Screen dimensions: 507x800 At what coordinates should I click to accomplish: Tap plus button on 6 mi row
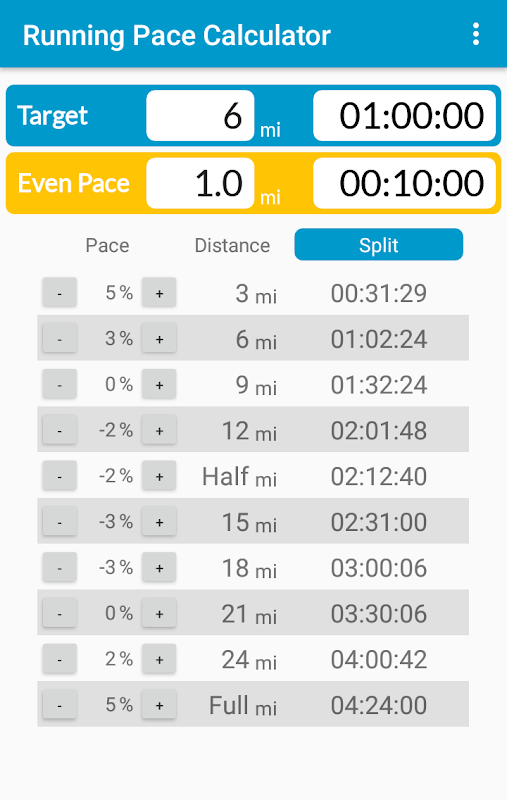[x=159, y=338]
